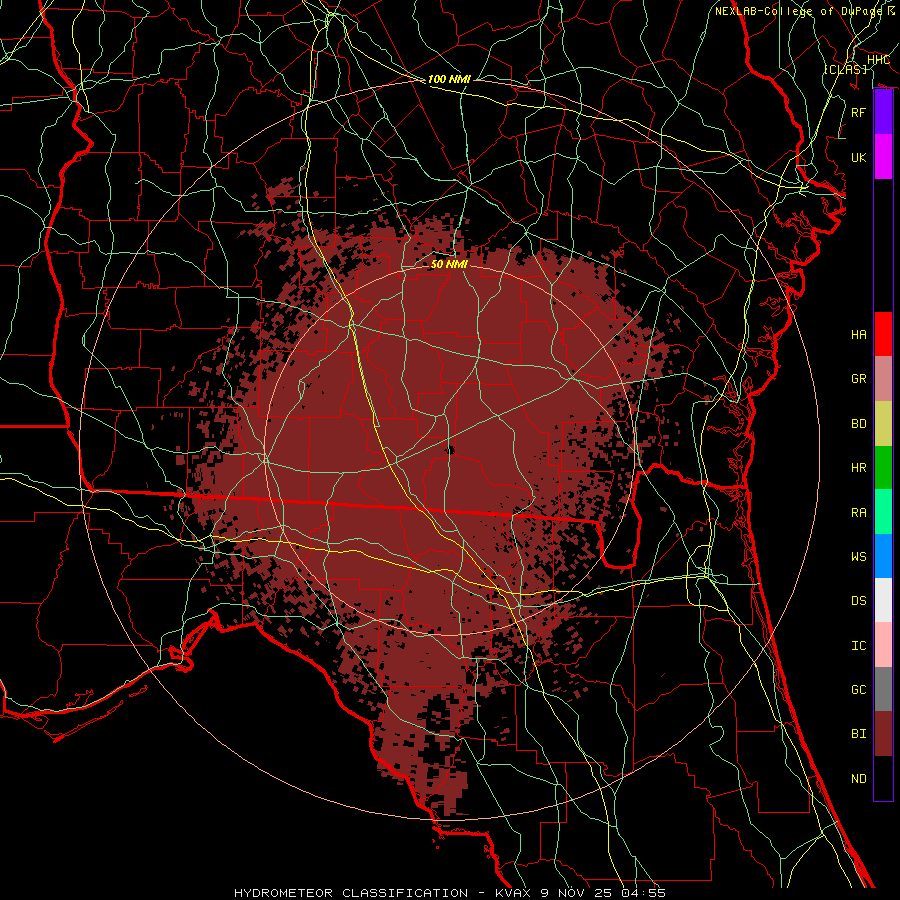900x900 pixels.
Task: Click the HR green legend swatch
Action: (883, 468)
